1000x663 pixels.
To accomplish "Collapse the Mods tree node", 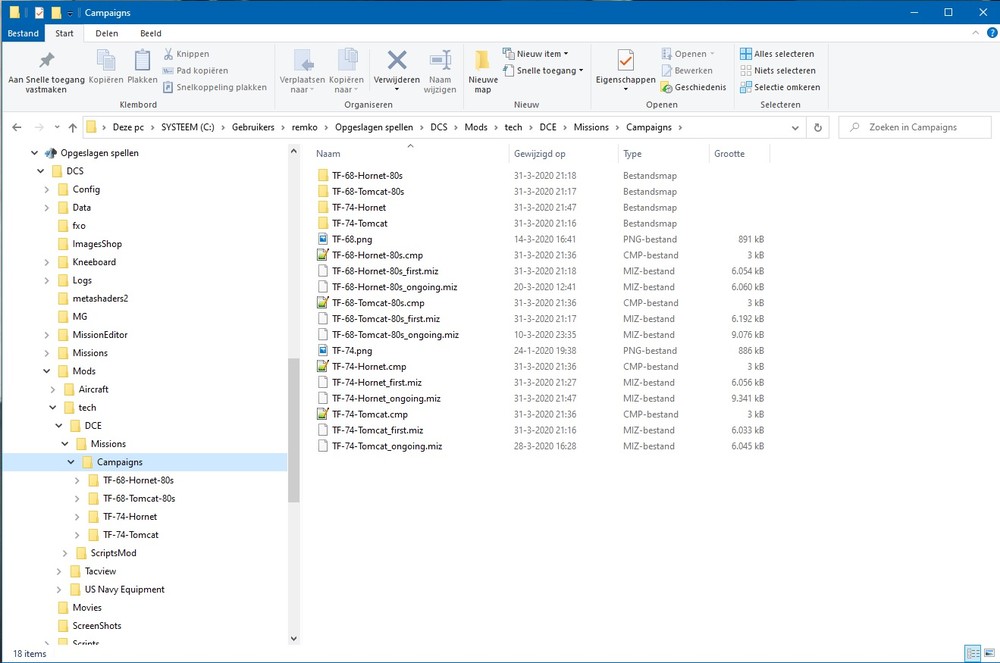I will tap(47, 371).
